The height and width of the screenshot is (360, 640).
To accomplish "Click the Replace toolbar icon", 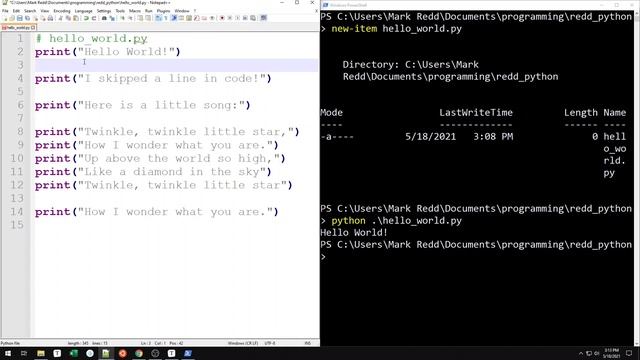I will point(112,18).
